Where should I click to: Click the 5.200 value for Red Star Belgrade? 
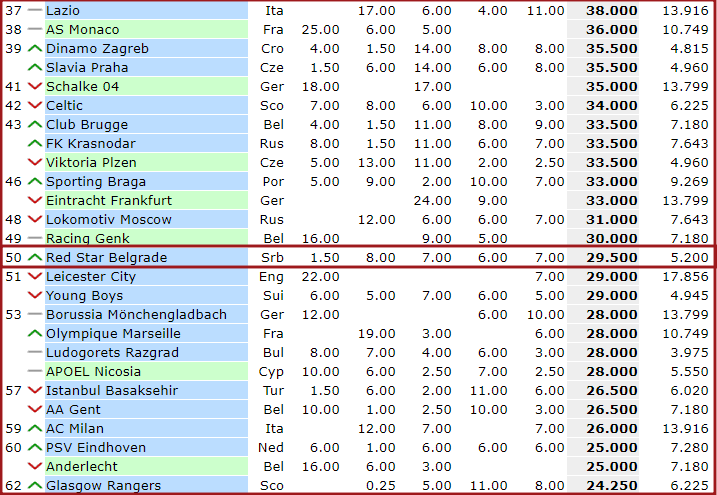[689, 257]
